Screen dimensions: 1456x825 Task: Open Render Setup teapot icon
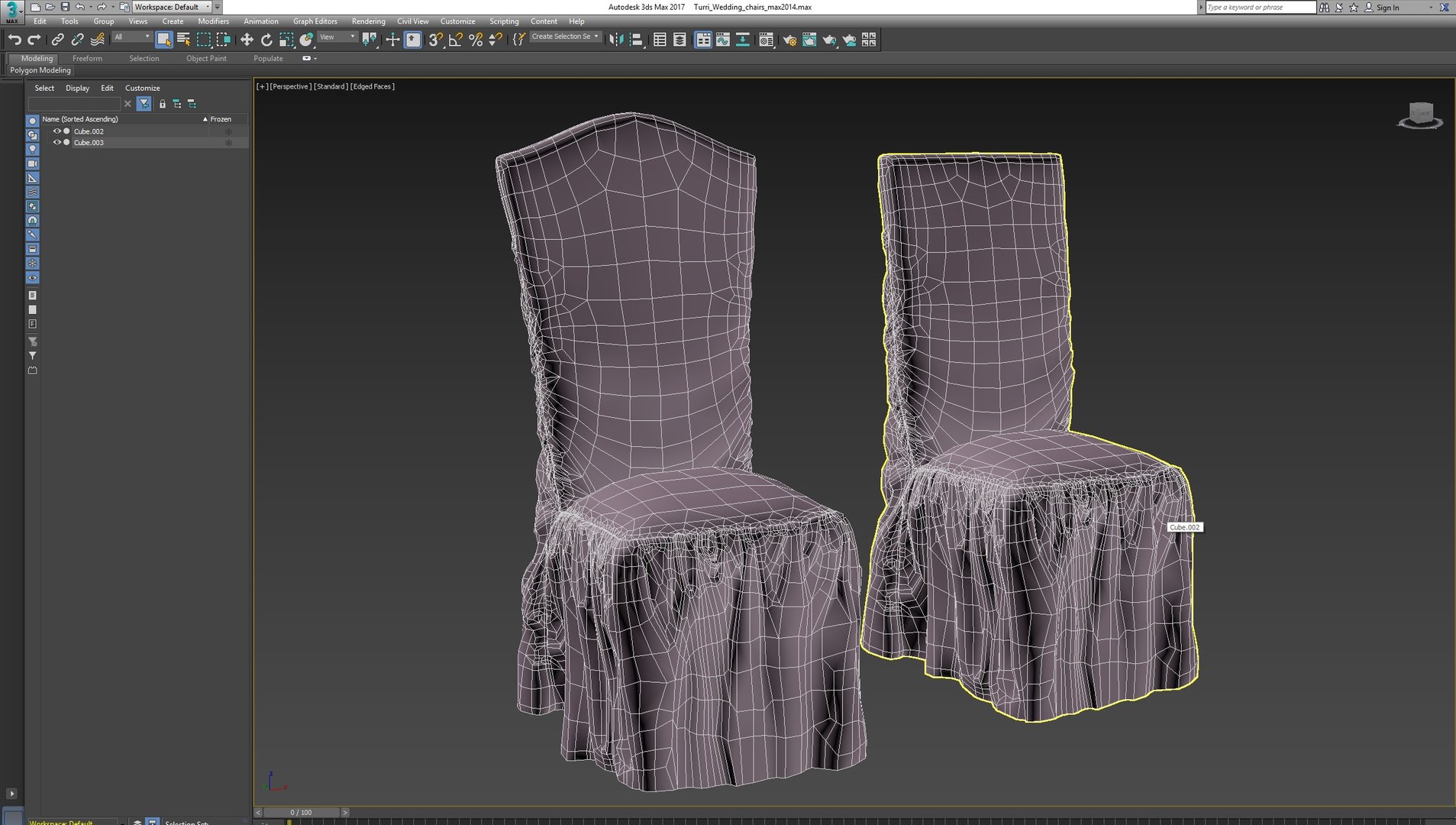[789, 40]
